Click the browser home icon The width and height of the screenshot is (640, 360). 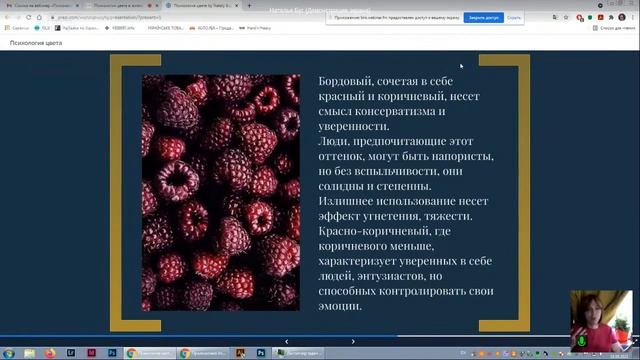tap(39, 17)
